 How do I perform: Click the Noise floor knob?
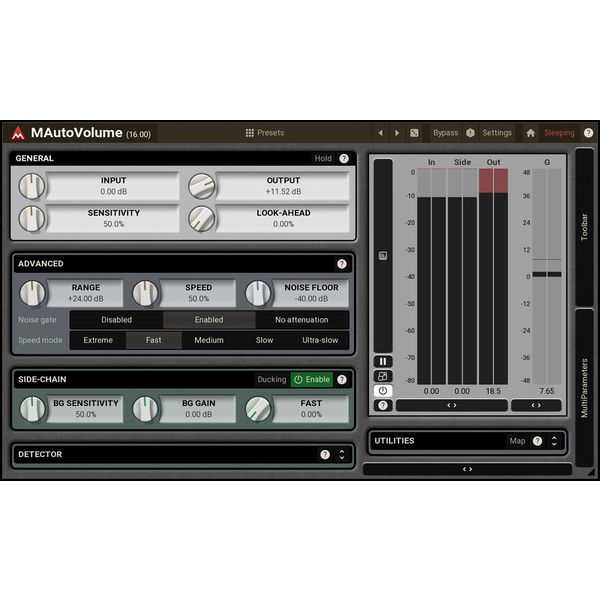(258, 293)
